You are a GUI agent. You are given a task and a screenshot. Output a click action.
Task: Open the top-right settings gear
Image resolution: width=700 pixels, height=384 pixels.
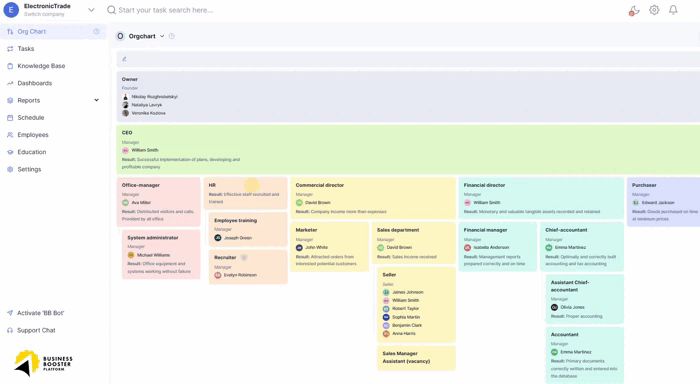654,10
